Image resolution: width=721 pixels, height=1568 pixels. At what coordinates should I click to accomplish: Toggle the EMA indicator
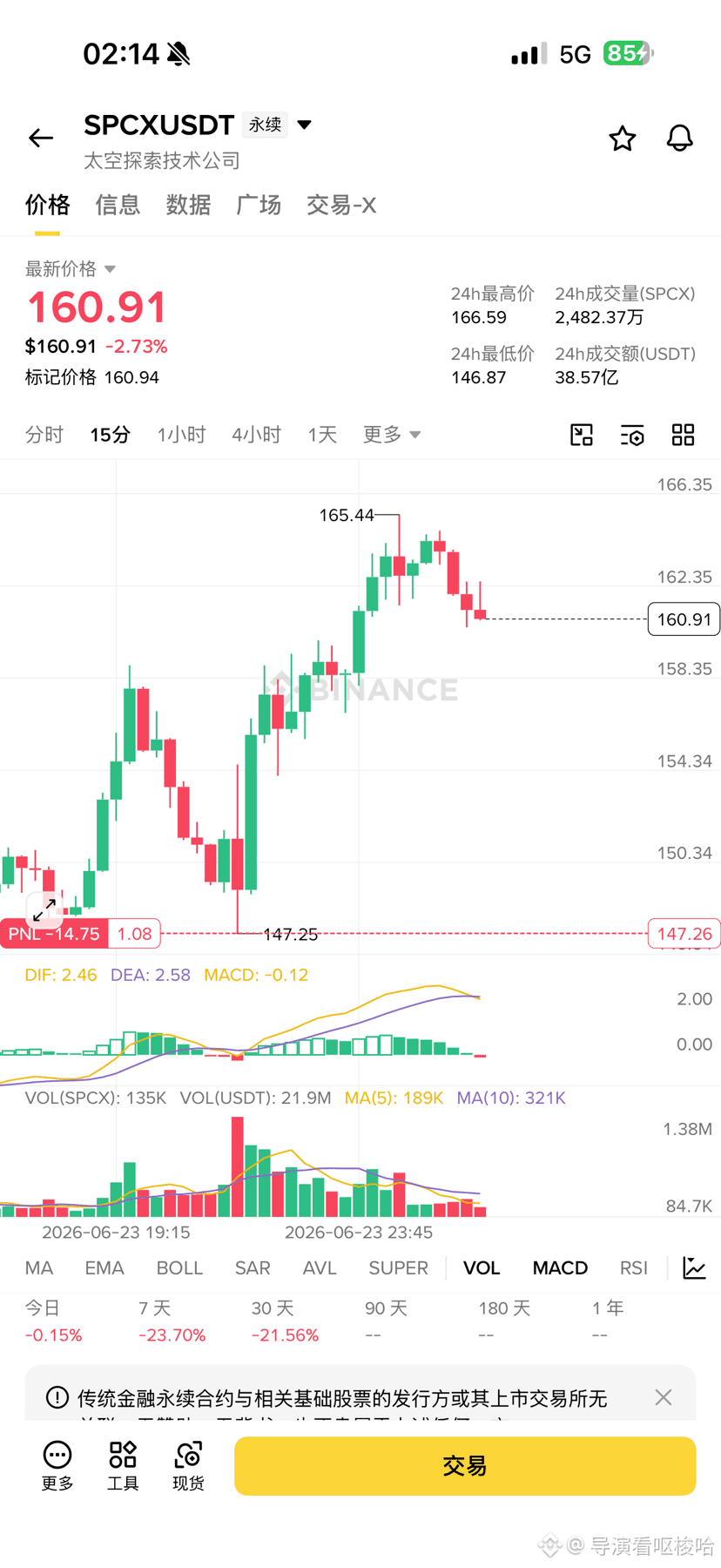(104, 1268)
